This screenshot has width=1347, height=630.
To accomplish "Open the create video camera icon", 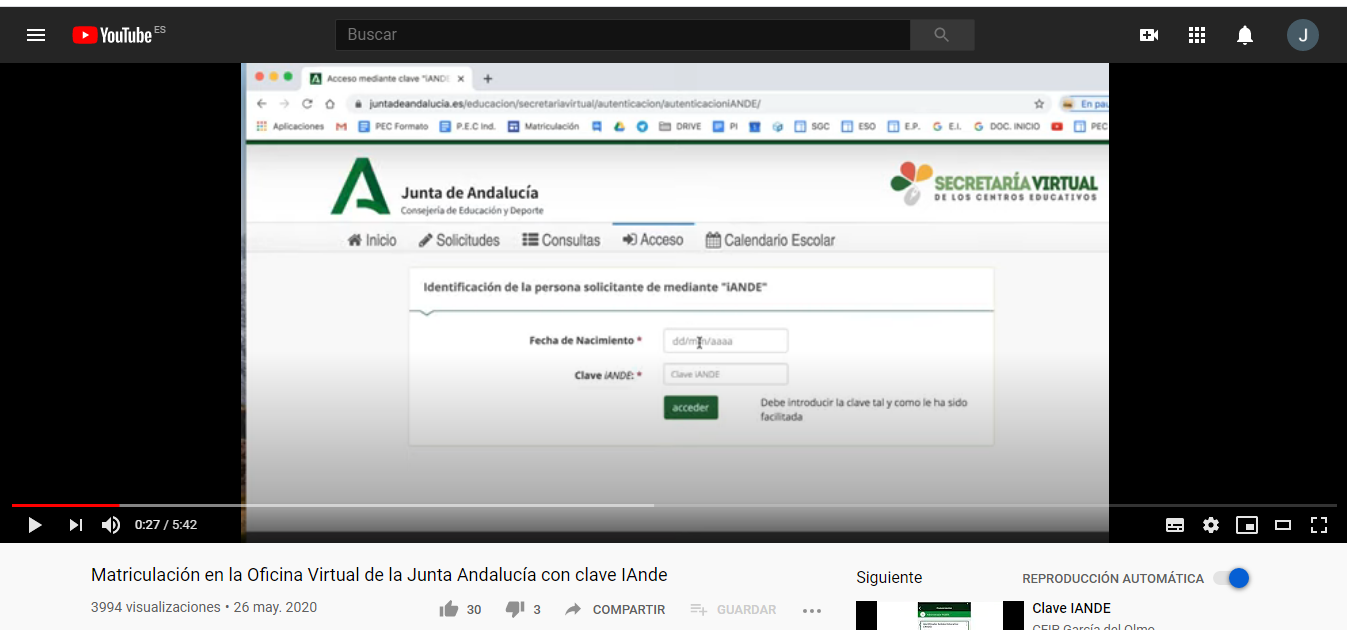I will pos(1149,35).
